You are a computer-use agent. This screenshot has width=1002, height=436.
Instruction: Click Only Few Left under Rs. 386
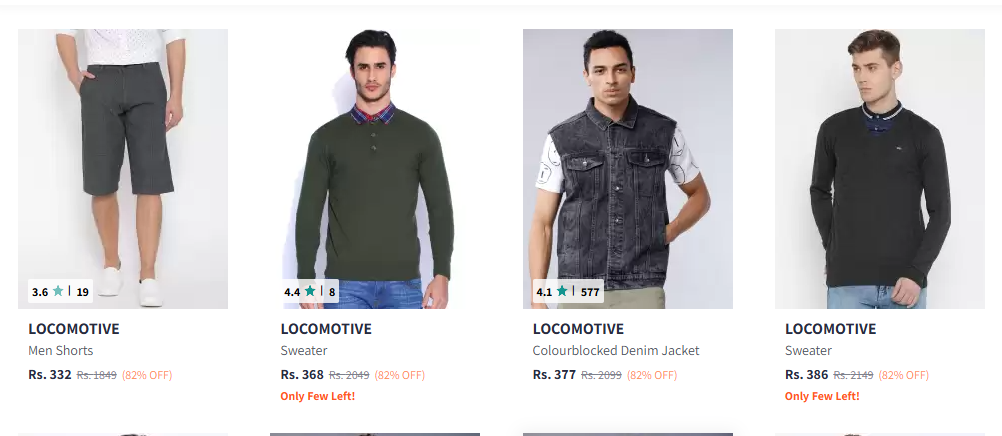[x=822, y=396]
